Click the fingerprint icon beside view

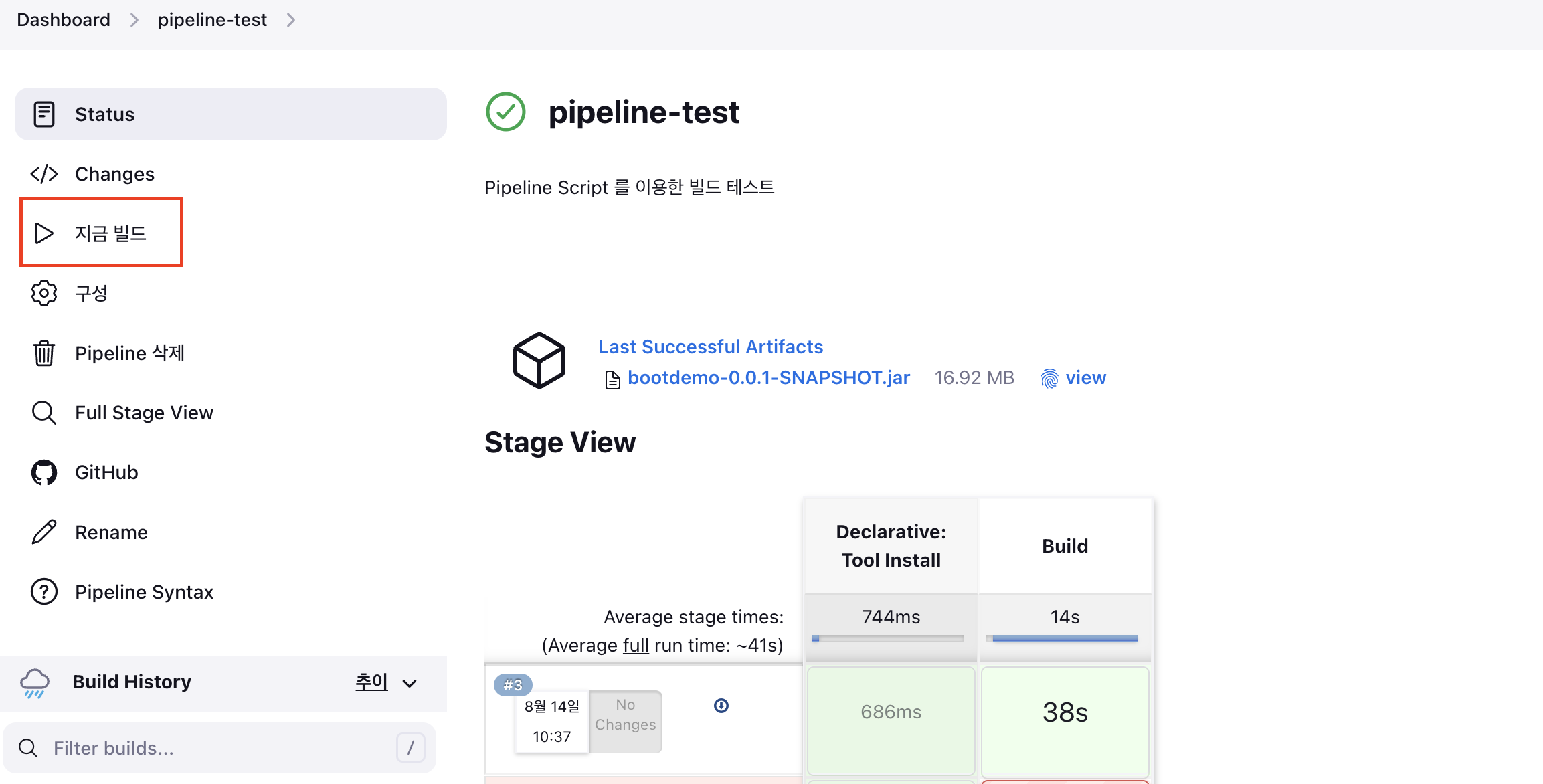(x=1049, y=379)
